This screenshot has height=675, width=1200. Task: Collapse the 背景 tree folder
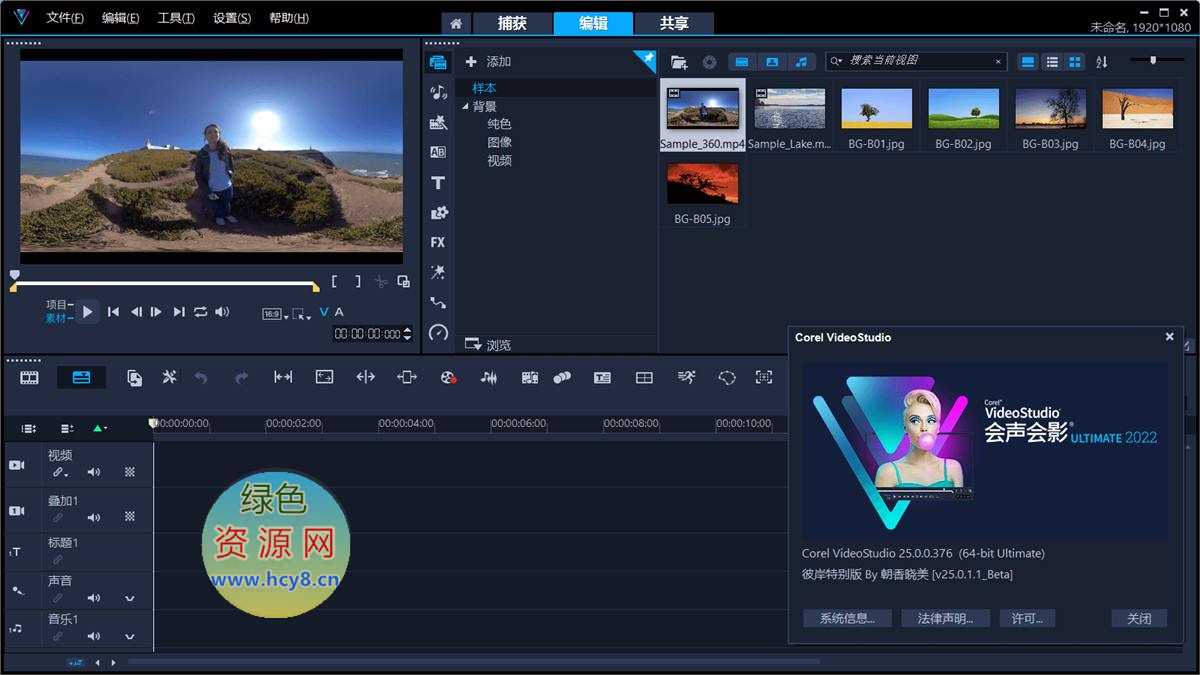coord(465,107)
